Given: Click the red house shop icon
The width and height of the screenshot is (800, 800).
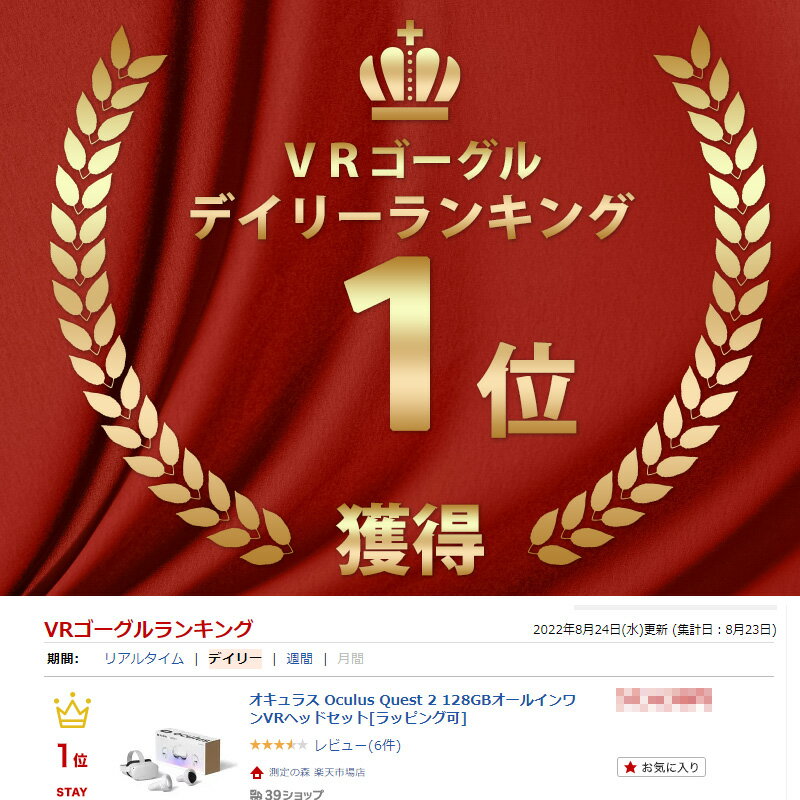Looking at the screenshot, I should point(257,772).
